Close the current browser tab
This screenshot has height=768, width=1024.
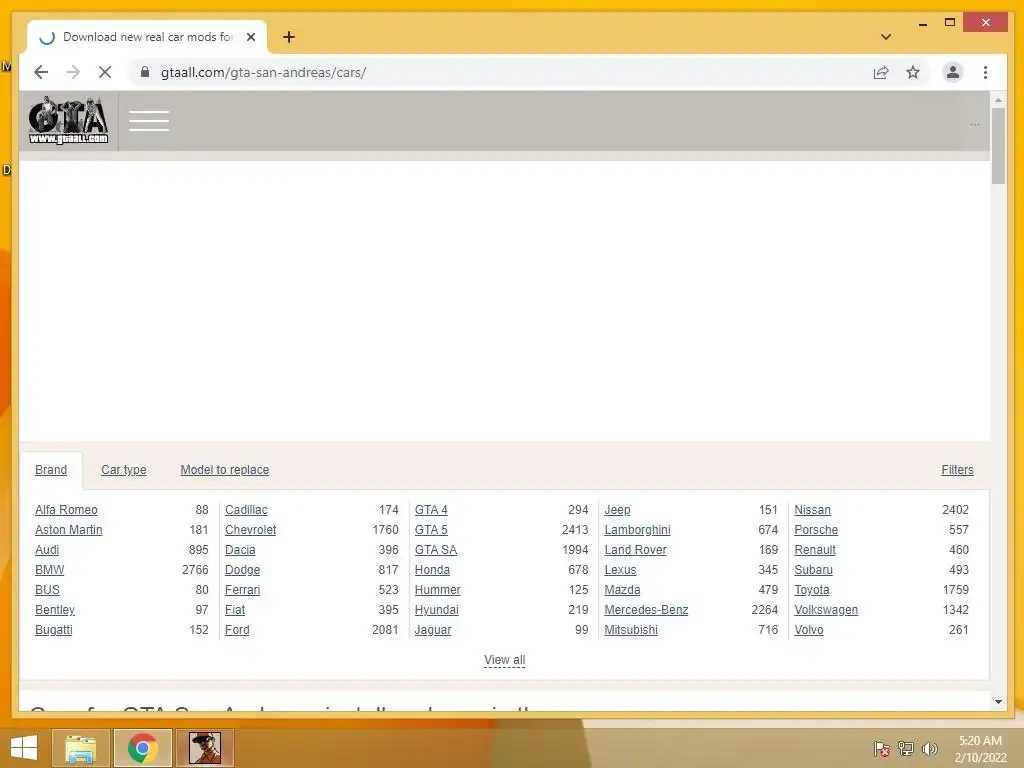point(251,37)
